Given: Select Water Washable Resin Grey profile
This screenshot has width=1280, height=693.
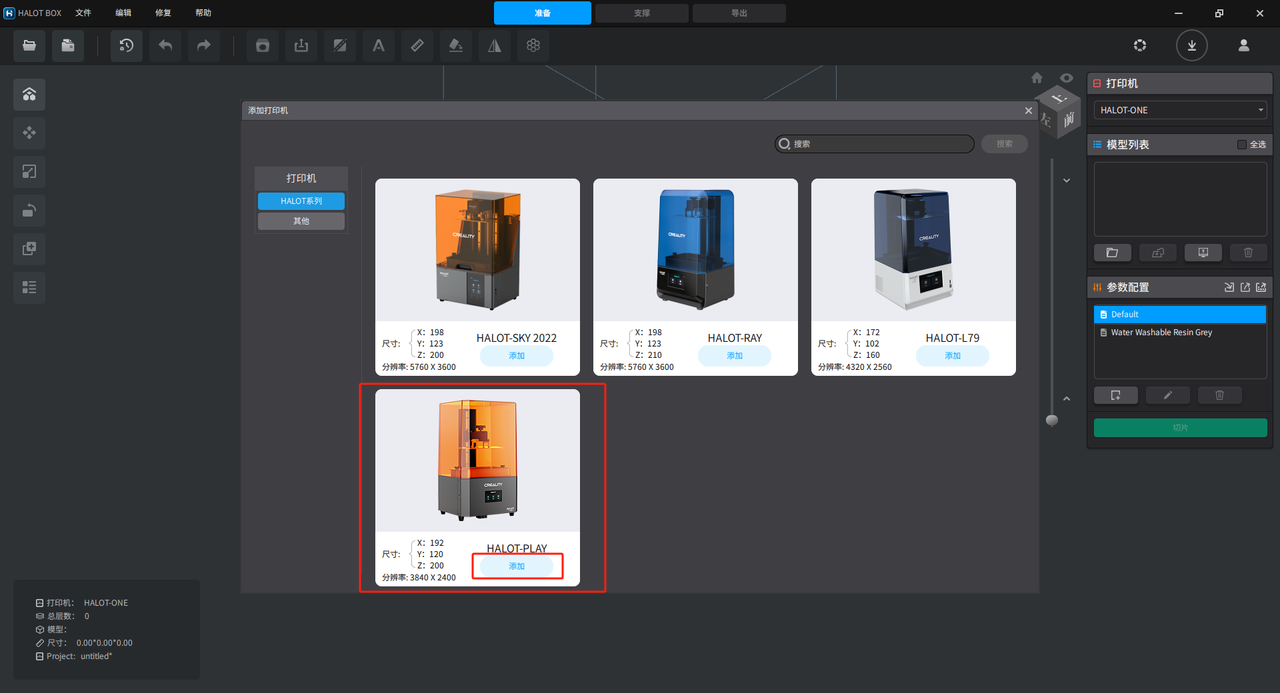Looking at the screenshot, I should (x=1180, y=332).
